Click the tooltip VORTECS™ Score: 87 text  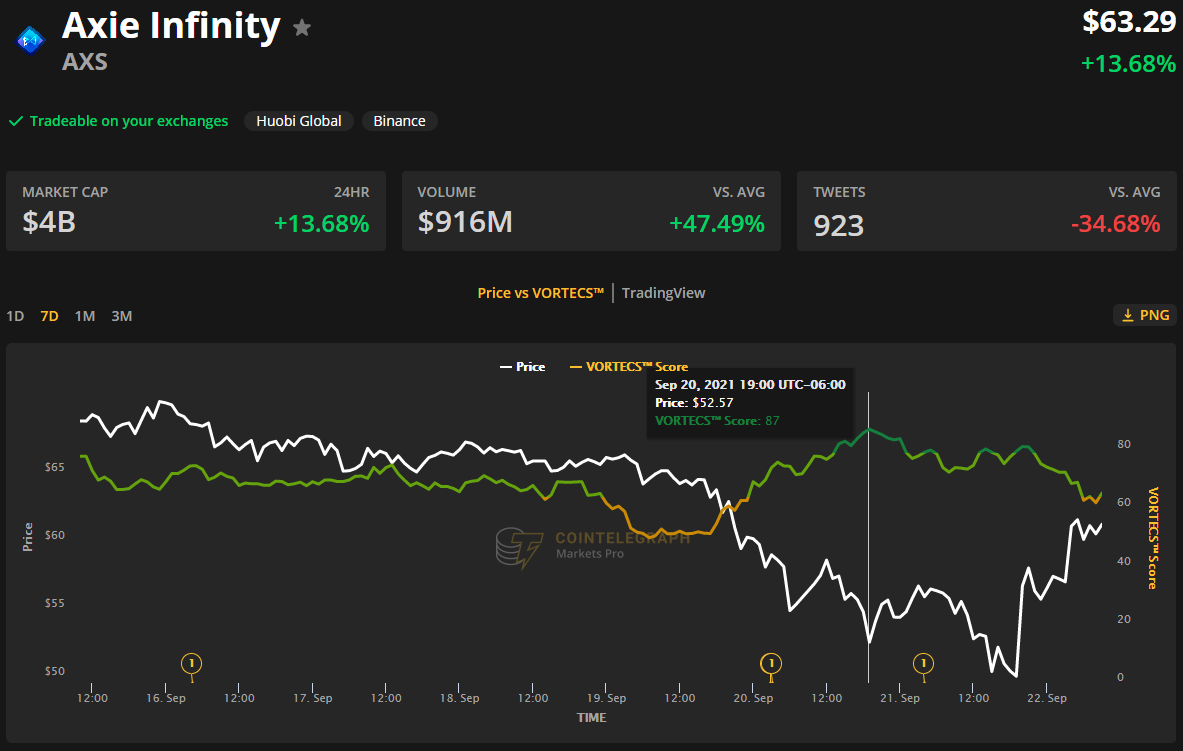717,421
